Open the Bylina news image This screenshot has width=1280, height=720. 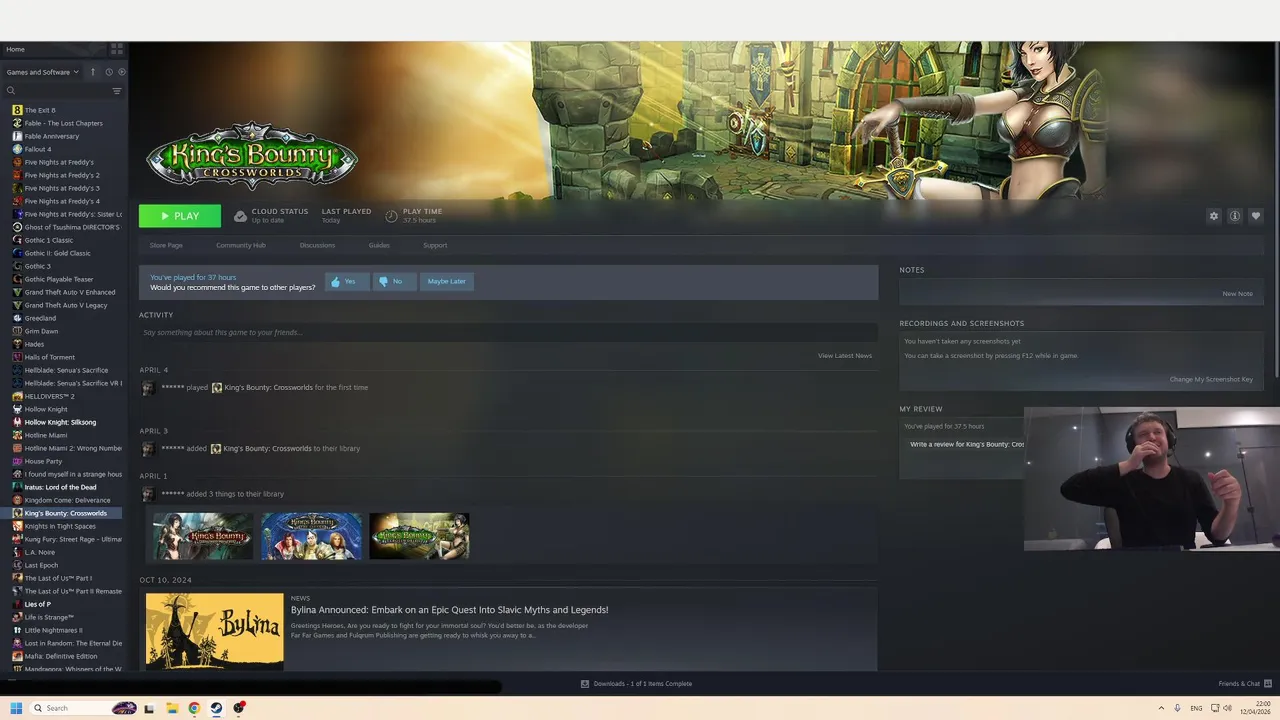pyautogui.click(x=215, y=632)
